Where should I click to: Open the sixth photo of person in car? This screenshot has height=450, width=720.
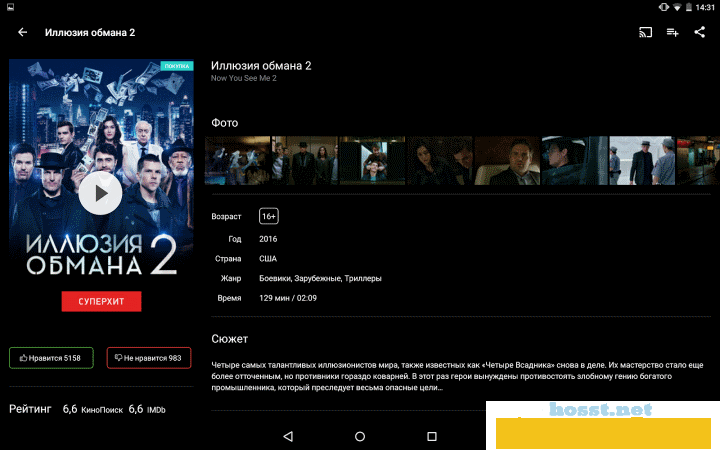(575, 161)
